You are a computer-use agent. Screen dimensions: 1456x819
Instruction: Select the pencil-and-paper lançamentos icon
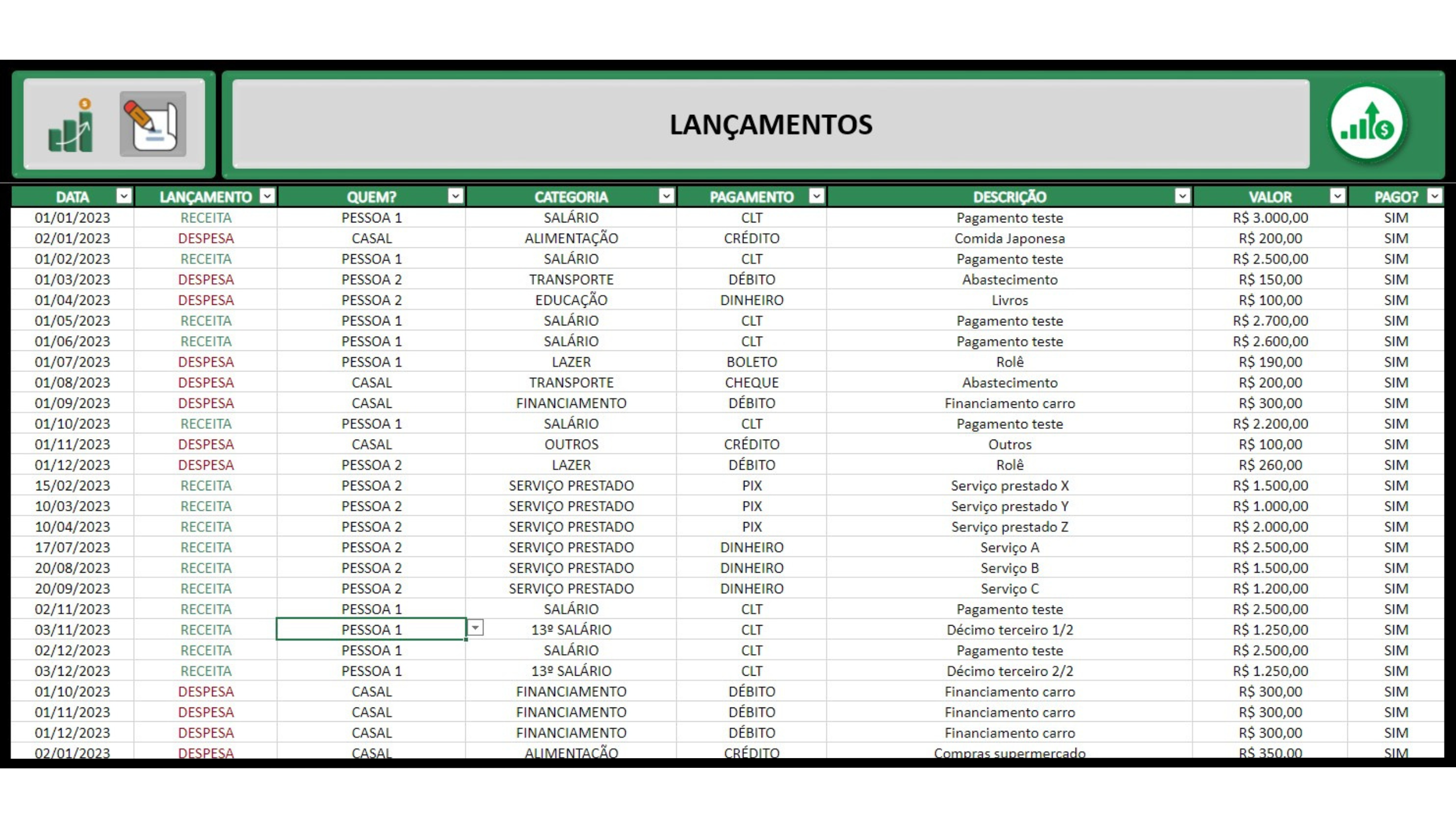152,124
